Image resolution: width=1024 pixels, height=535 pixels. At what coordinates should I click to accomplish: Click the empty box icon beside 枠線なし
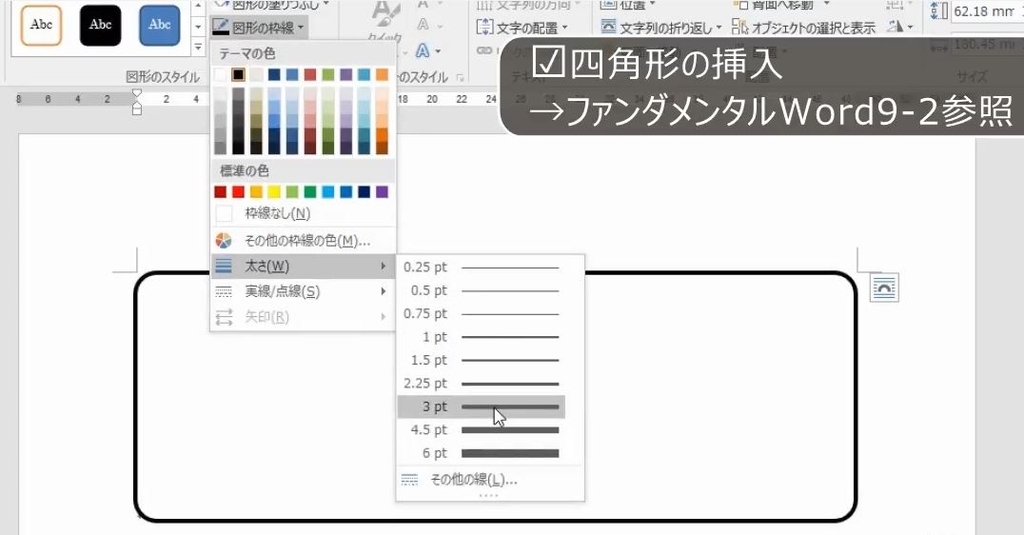coord(224,214)
